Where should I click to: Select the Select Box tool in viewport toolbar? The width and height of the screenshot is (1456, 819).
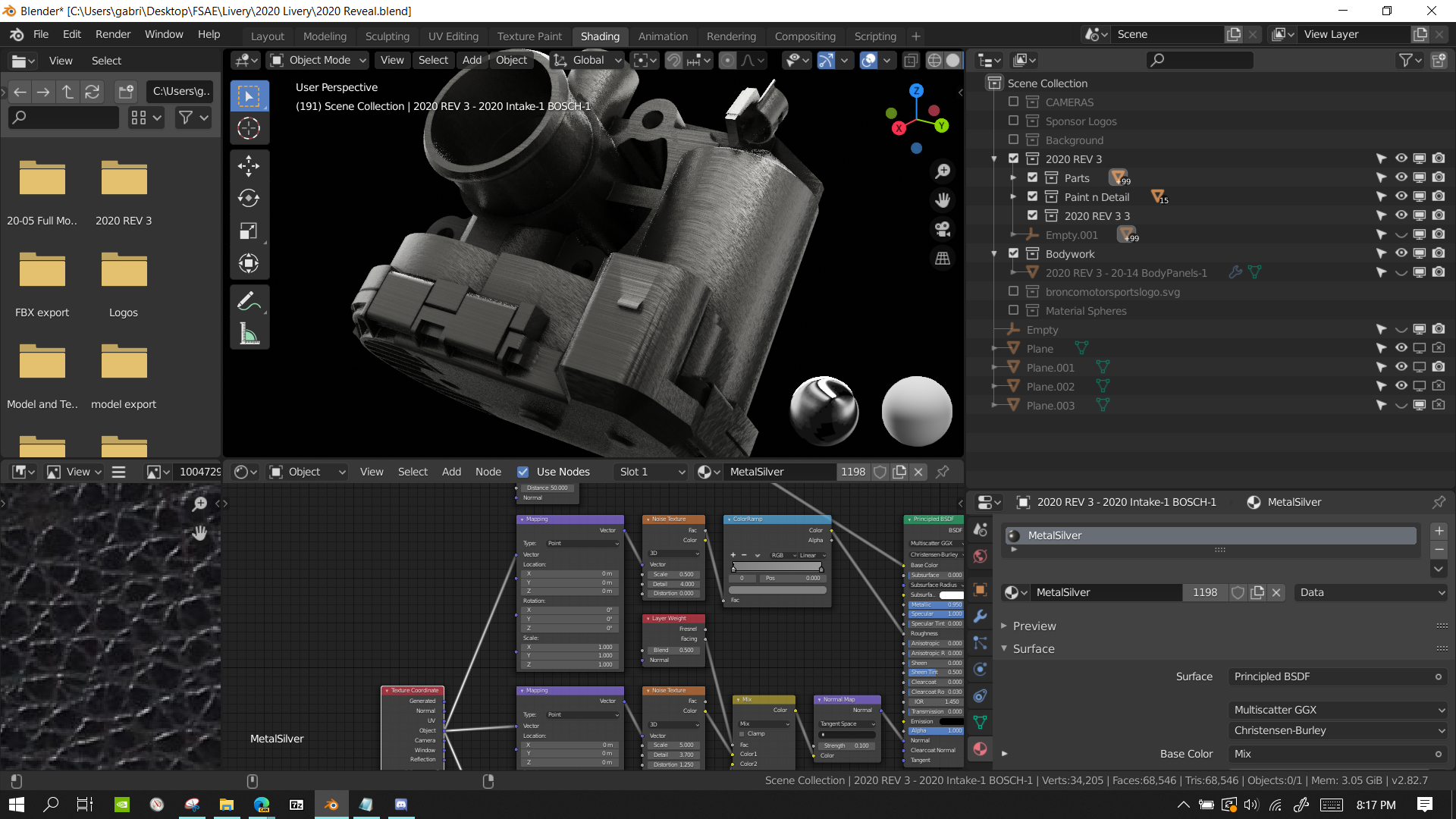tap(249, 96)
